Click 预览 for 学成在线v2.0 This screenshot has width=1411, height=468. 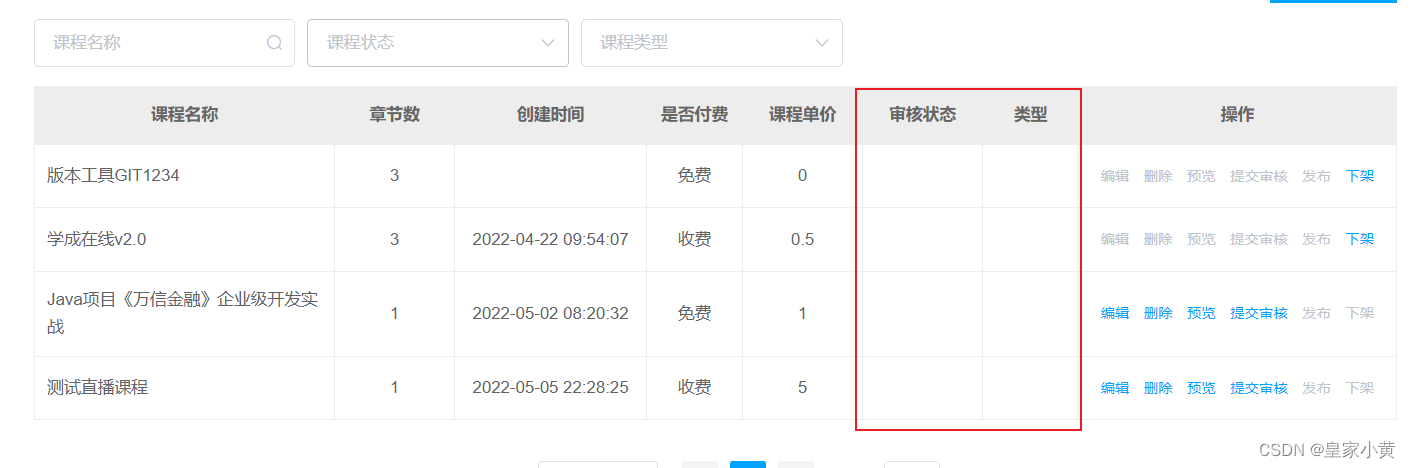tap(1201, 239)
